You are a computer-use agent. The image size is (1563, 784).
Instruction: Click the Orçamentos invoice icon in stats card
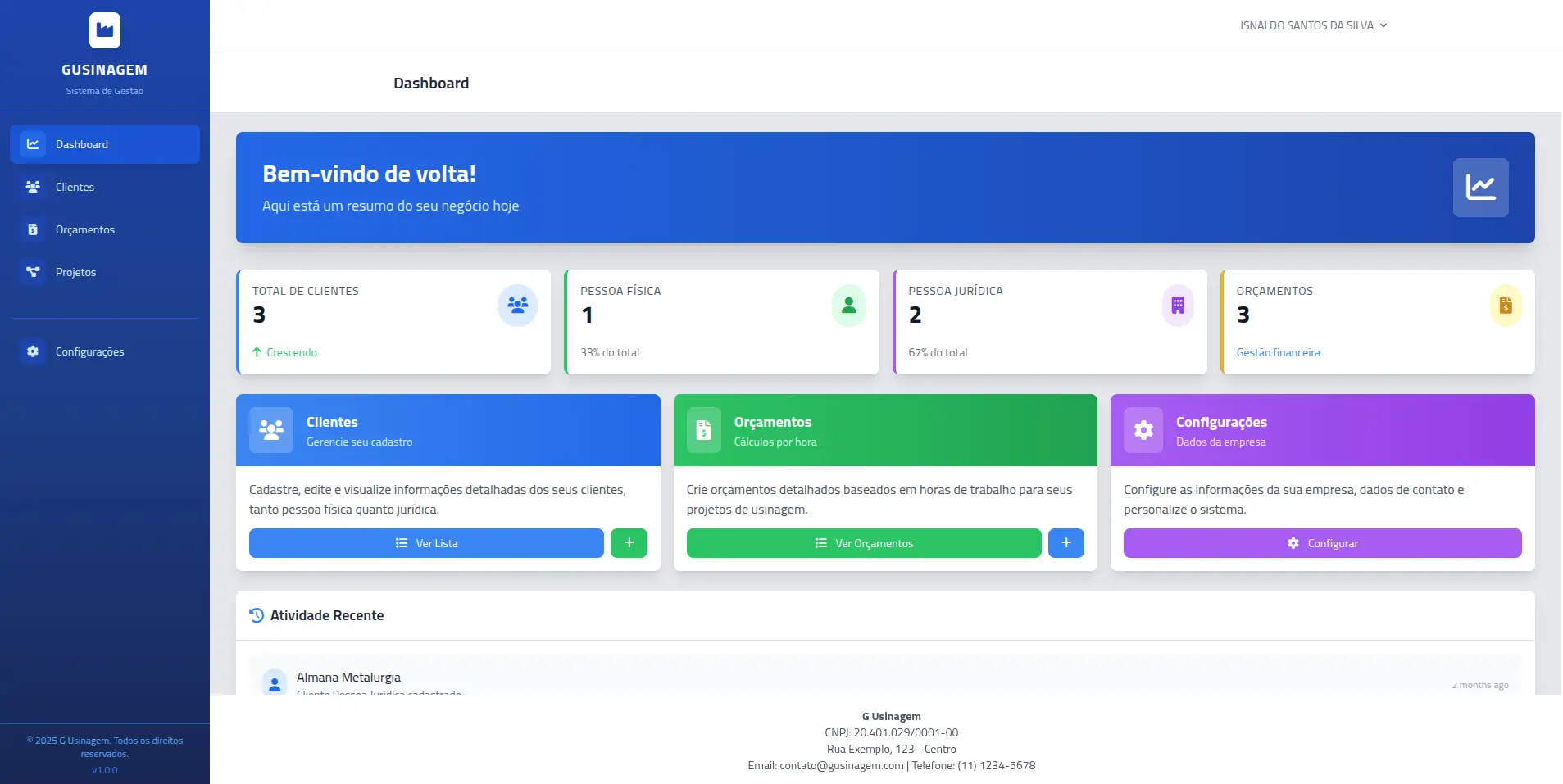(x=1506, y=306)
